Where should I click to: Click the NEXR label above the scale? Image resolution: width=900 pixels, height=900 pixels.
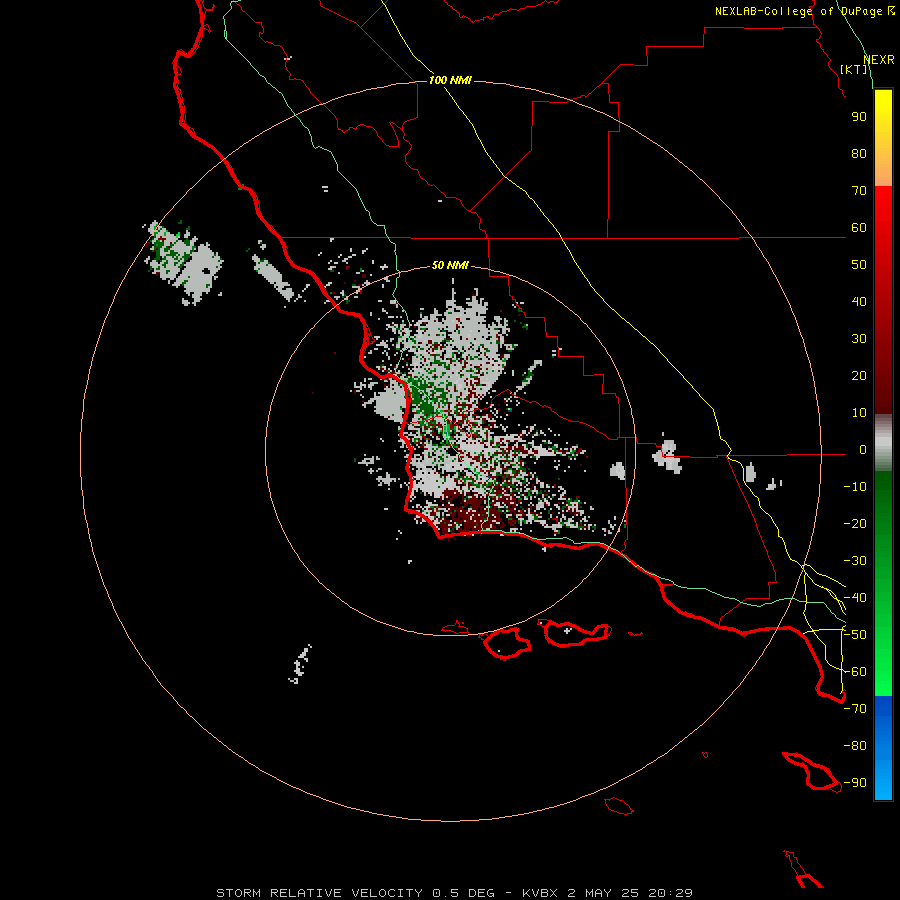(x=879, y=60)
